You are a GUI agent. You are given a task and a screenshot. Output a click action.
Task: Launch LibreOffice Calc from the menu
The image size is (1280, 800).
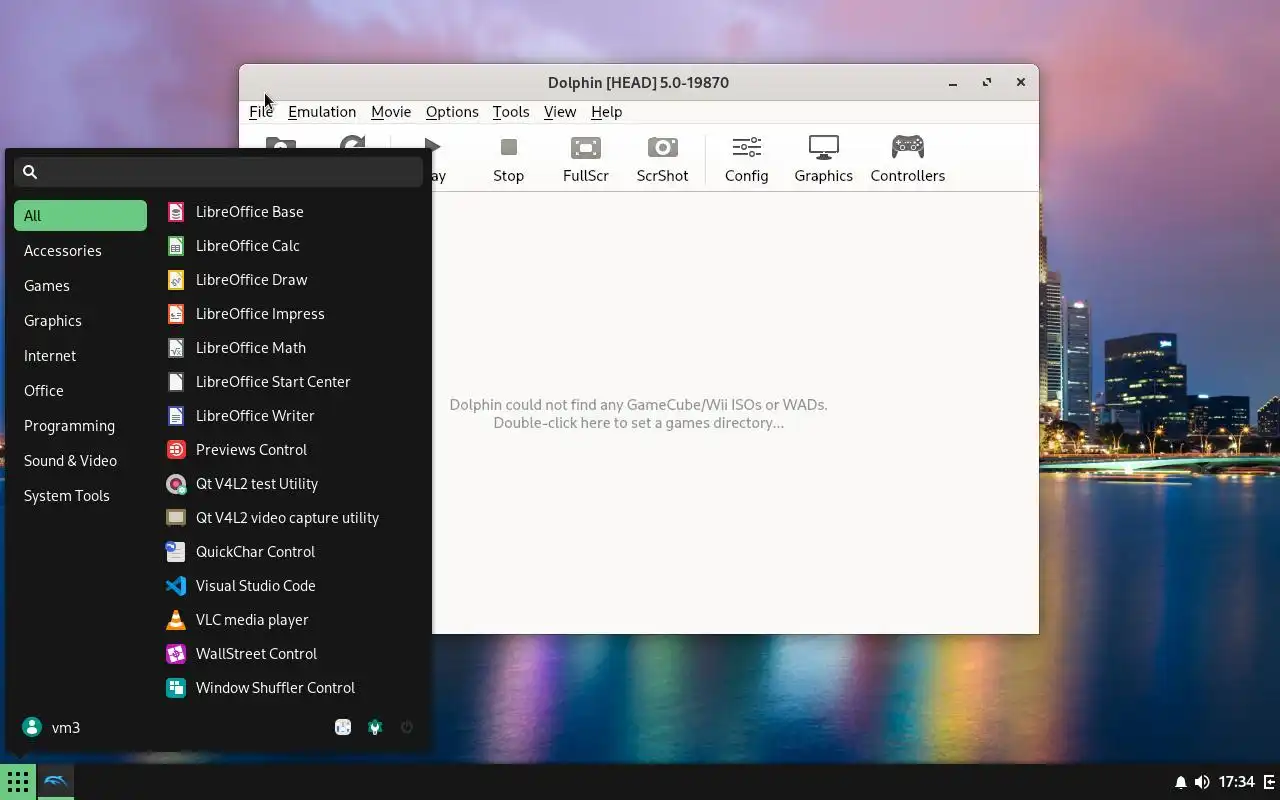(x=290, y=246)
